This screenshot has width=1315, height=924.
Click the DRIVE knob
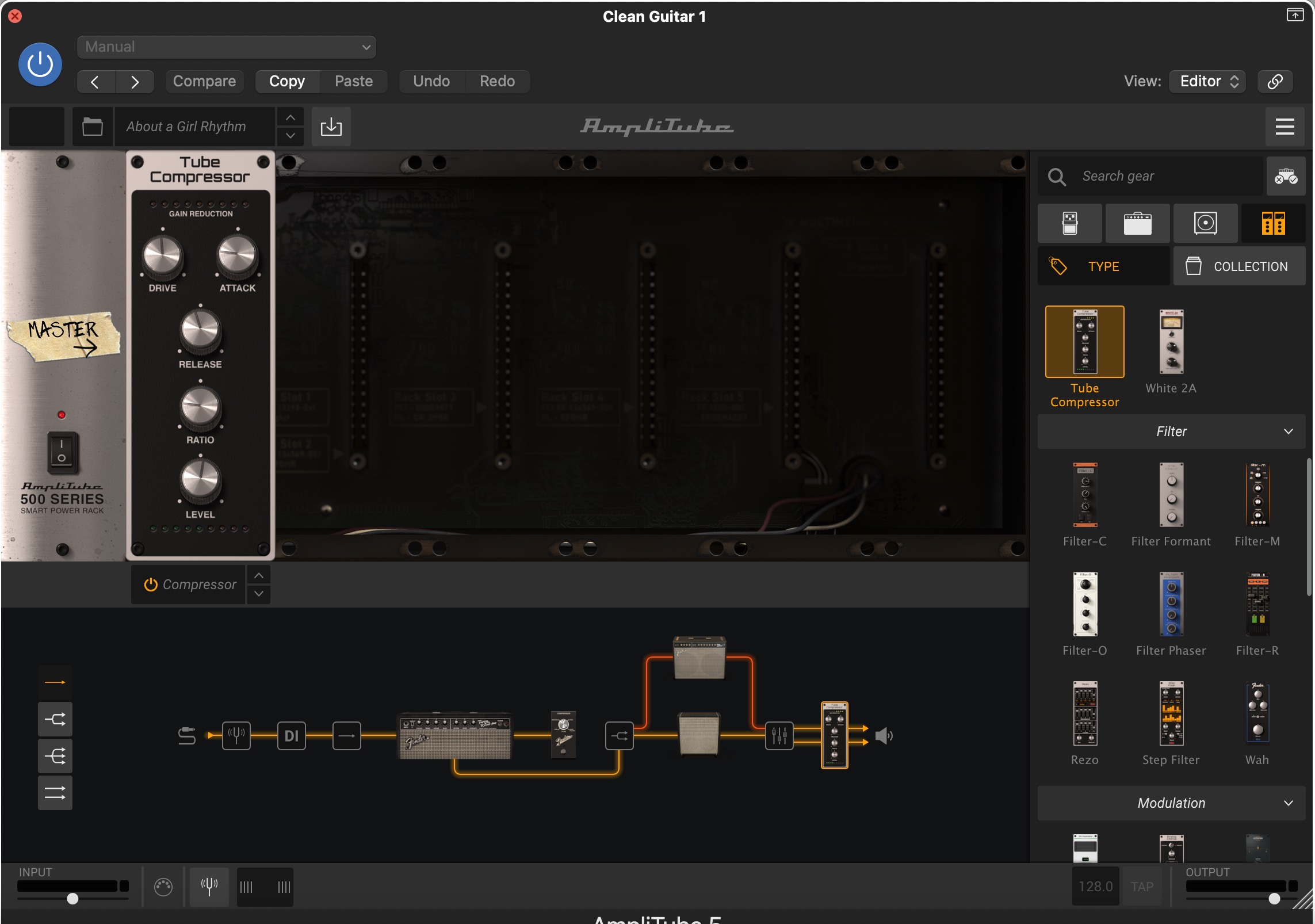(163, 255)
